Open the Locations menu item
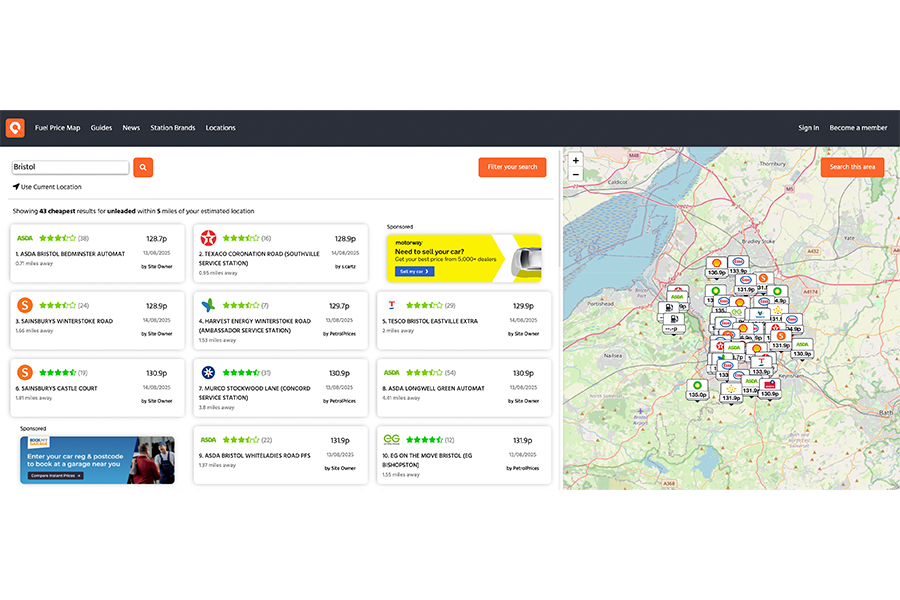This screenshot has height=600, width=900. [220, 127]
